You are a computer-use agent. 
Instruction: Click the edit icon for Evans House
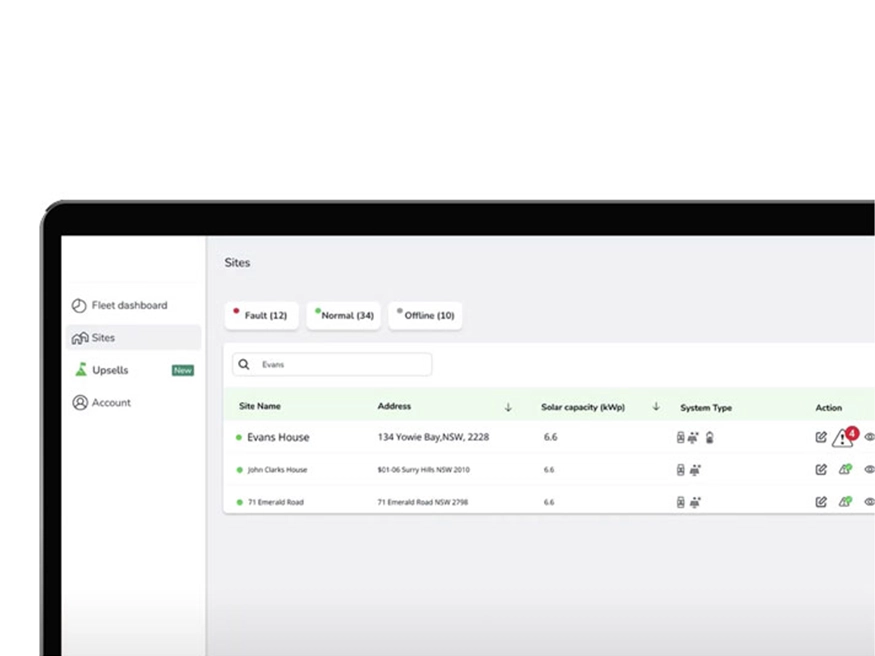pyautogui.click(x=821, y=437)
